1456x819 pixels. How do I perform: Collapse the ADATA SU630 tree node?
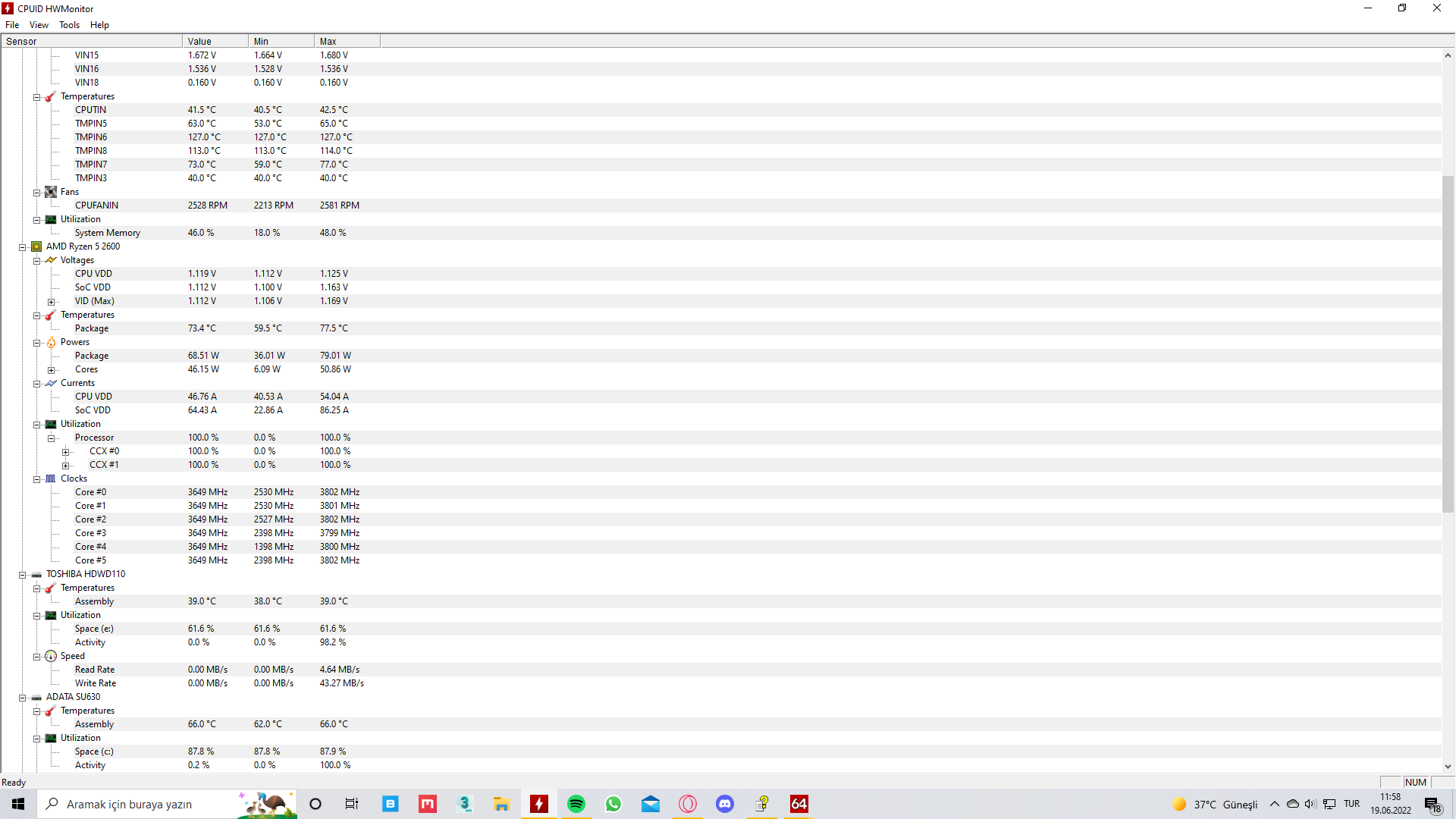(23, 698)
